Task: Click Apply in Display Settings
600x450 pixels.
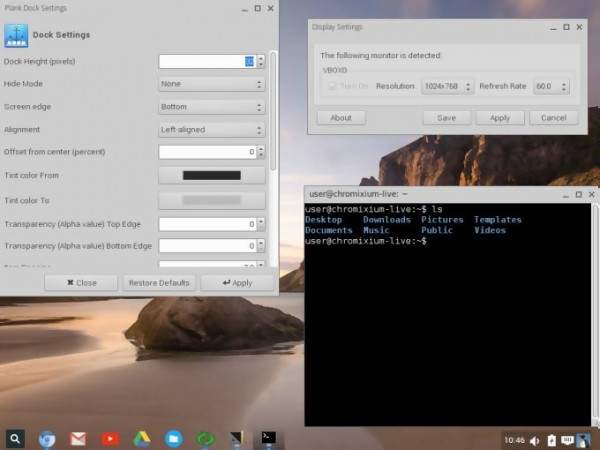Action: 500,118
